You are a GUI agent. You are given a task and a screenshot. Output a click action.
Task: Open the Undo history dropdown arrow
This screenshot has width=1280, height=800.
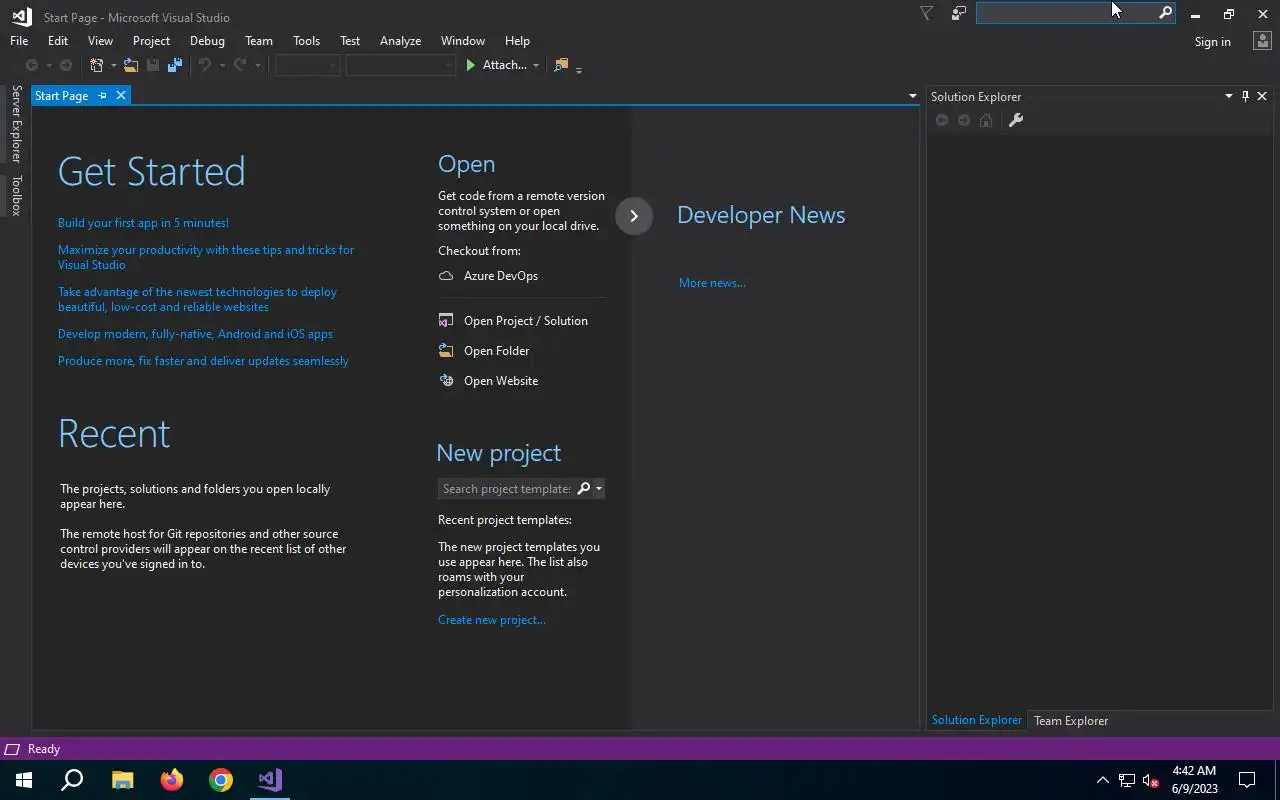[222, 66]
